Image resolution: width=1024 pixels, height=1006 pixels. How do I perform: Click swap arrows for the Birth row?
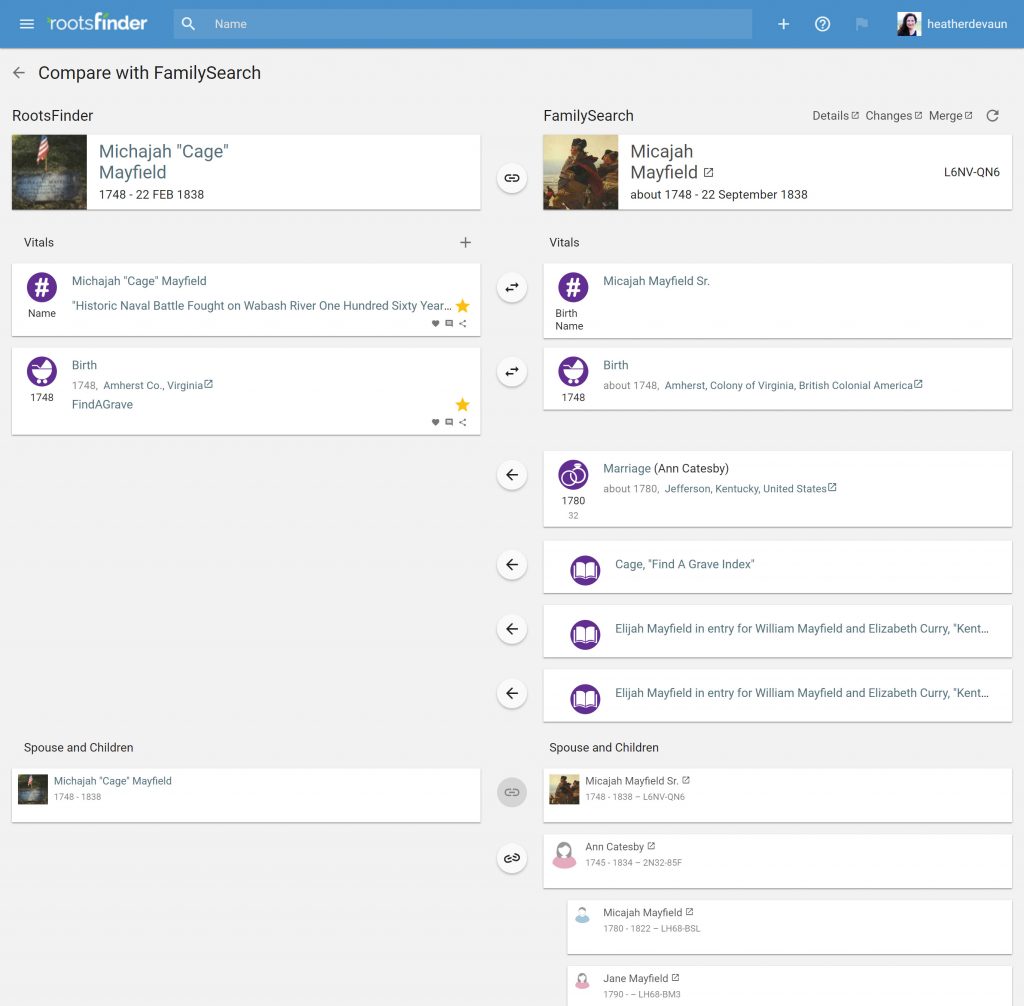pyautogui.click(x=512, y=372)
